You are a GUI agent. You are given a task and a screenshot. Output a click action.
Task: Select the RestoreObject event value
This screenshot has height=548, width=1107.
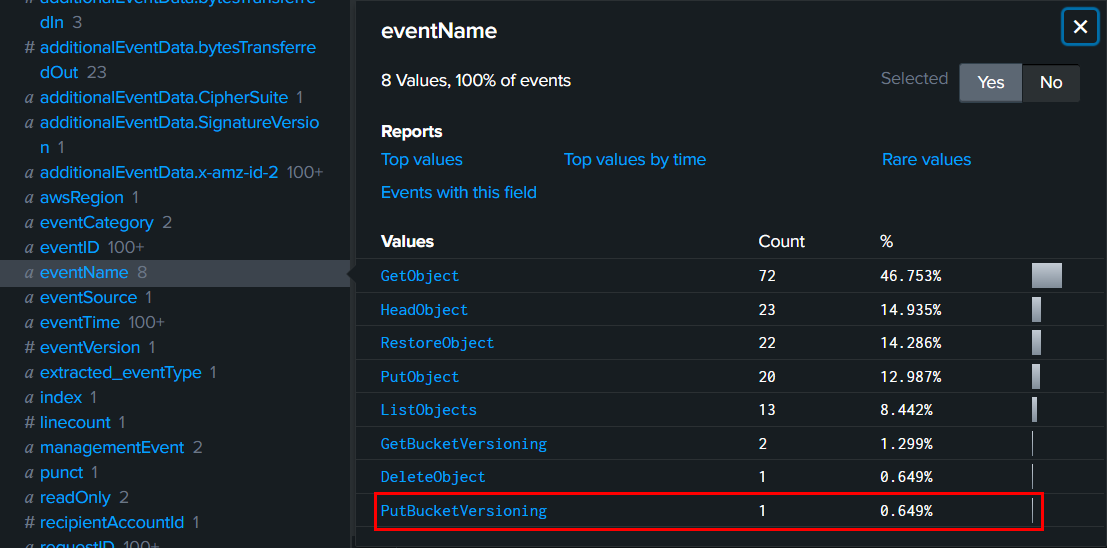437,343
